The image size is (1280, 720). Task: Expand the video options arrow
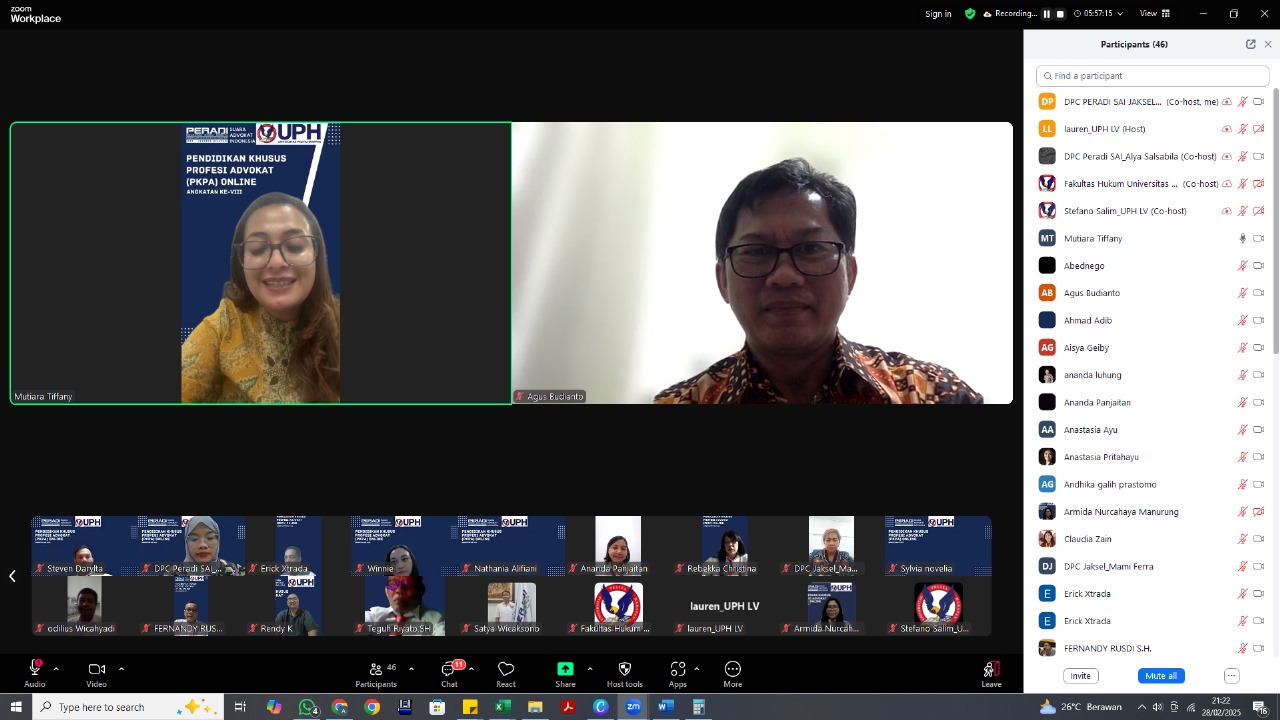(x=121, y=669)
